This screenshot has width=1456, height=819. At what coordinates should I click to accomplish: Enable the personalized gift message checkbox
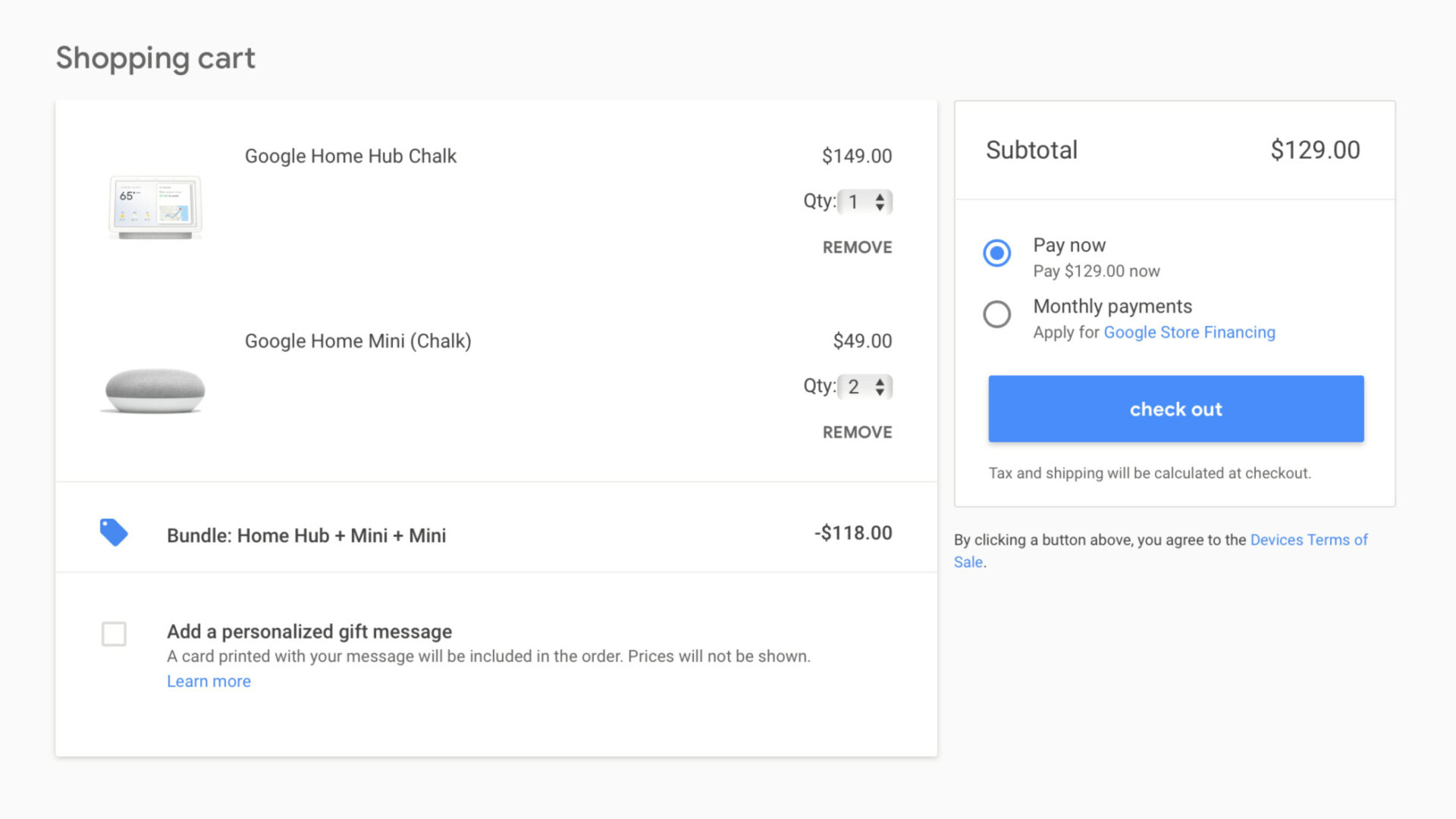(114, 634)
